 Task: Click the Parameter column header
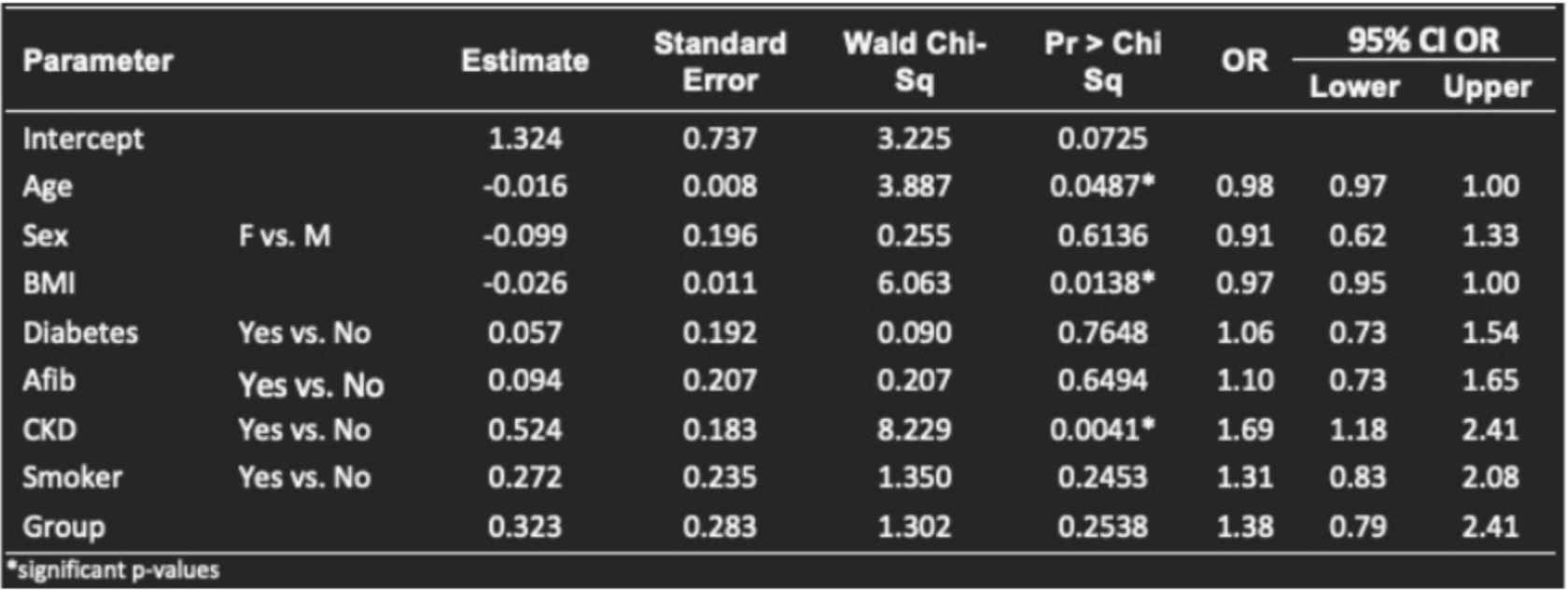[x=98, y=62]
